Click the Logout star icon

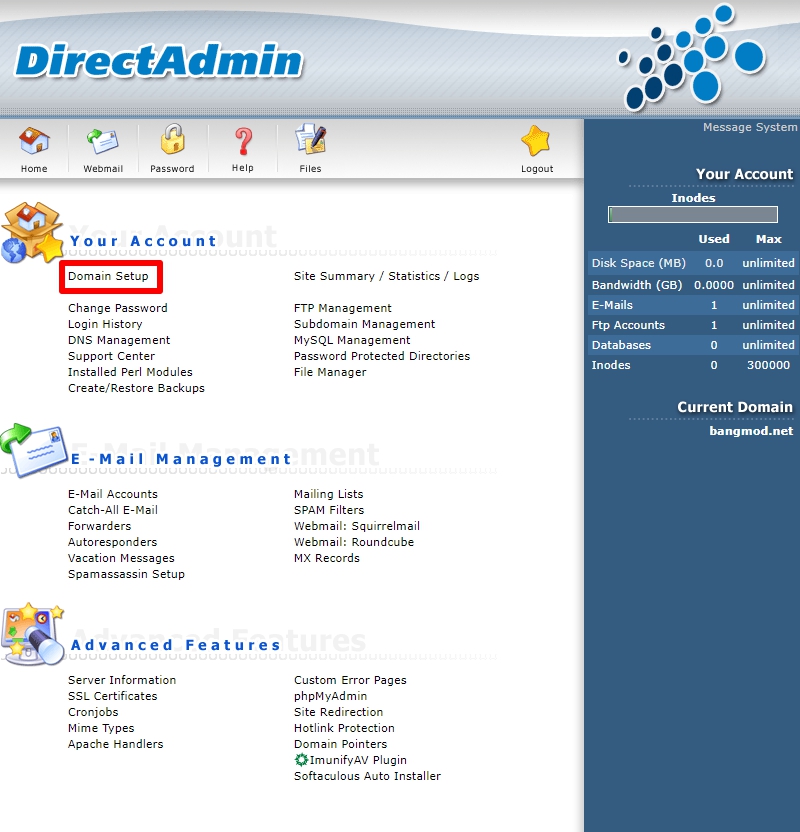coord(536,141)
